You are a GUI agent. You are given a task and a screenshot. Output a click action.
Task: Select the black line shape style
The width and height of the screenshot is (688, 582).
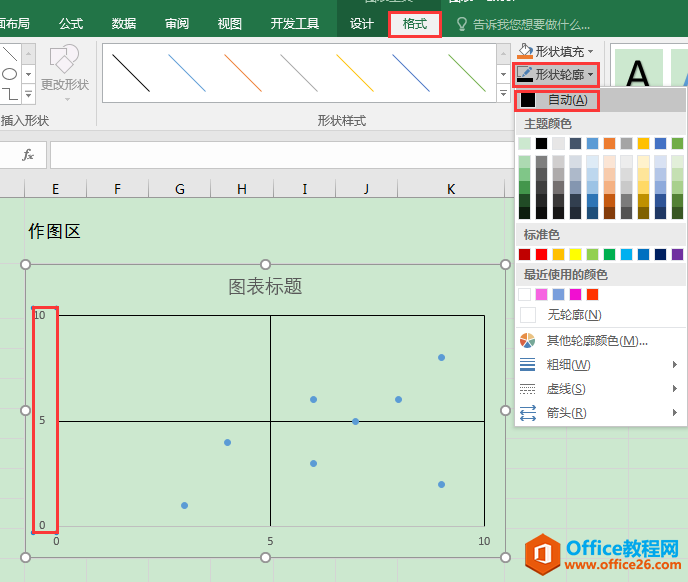pos(131,73)
